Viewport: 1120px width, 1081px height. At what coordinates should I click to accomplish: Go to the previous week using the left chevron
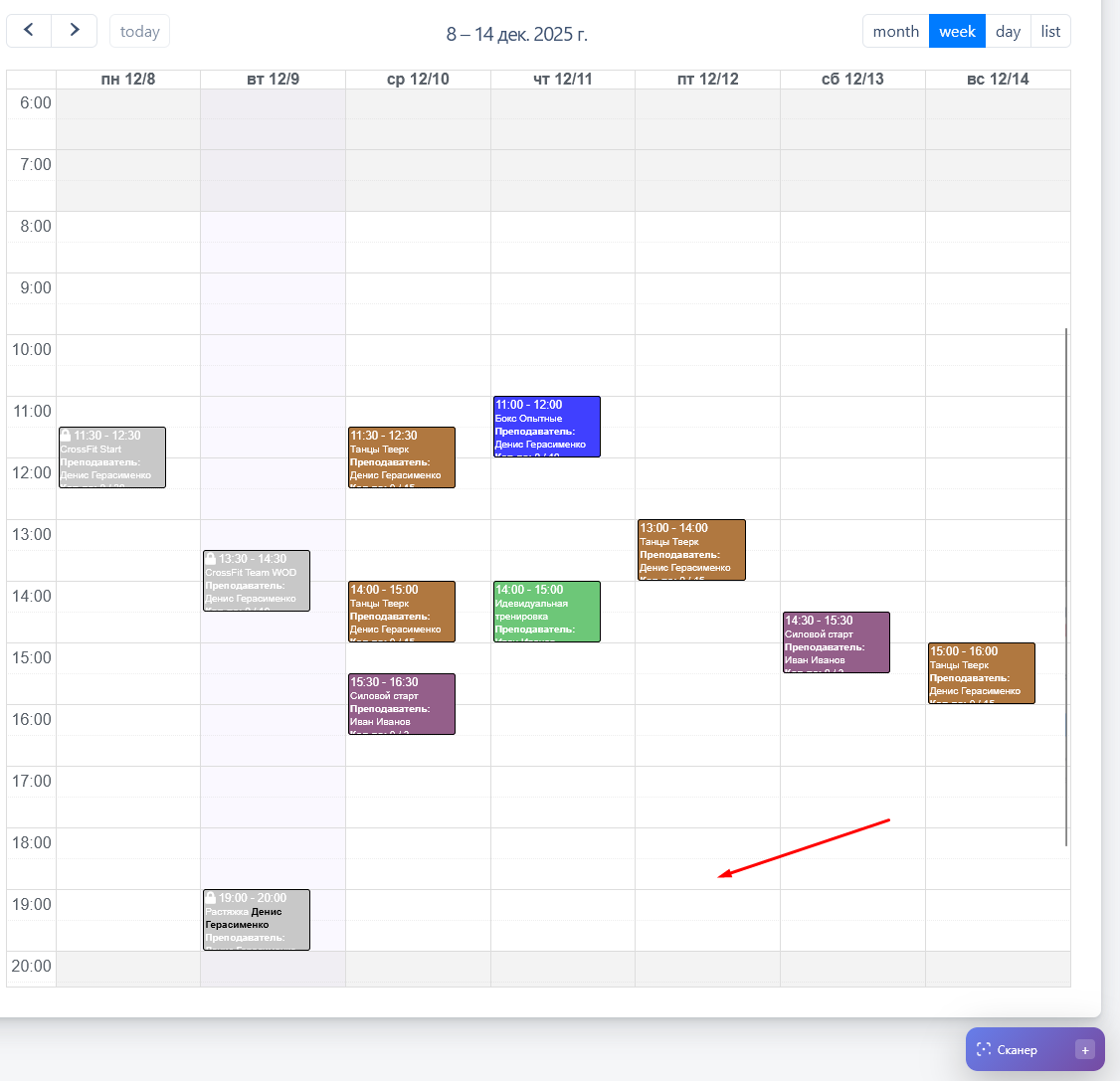coord(29,31)
